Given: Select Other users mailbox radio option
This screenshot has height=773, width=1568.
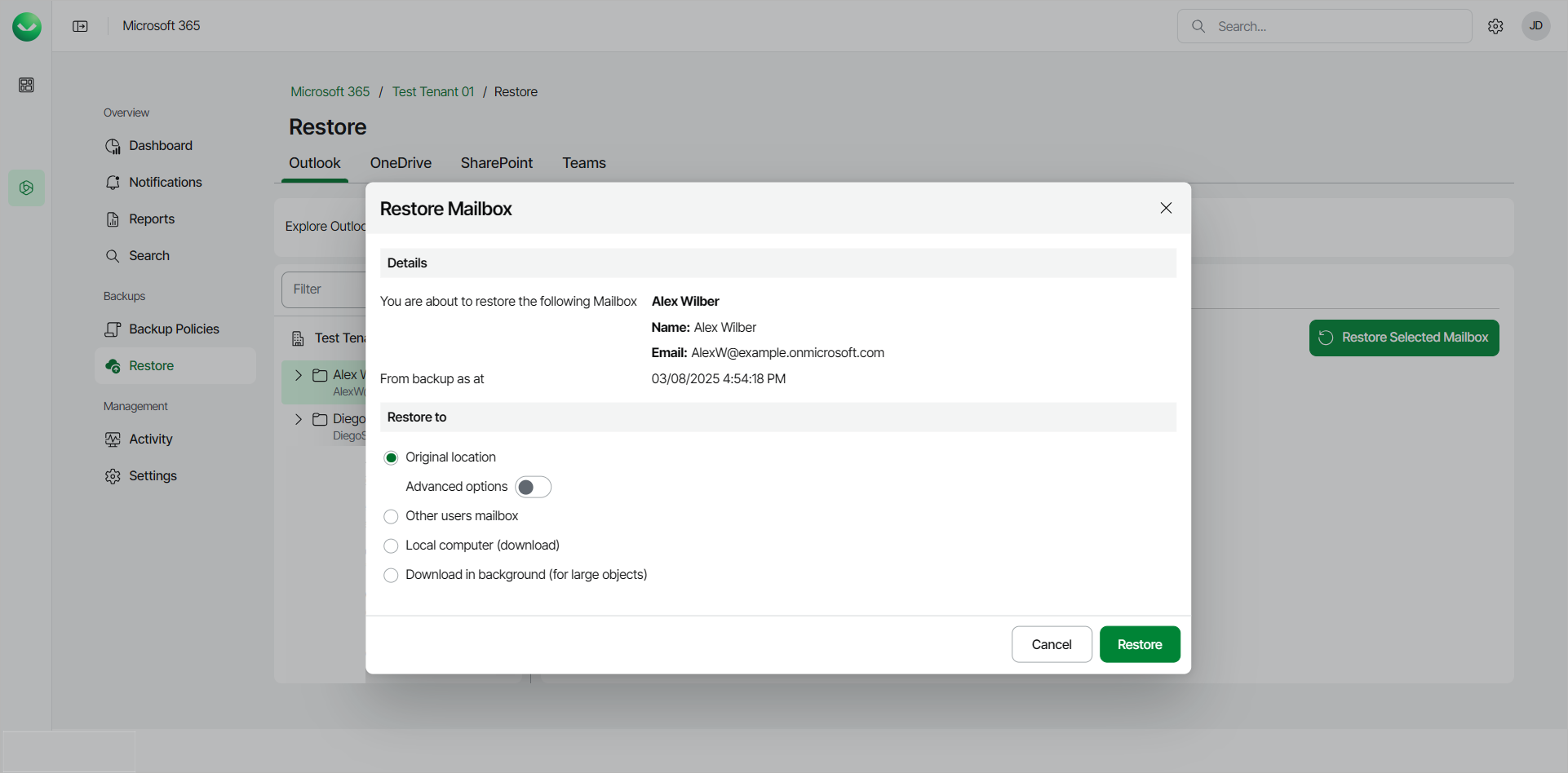Looking at the screenshot, I should pos(392,516).
